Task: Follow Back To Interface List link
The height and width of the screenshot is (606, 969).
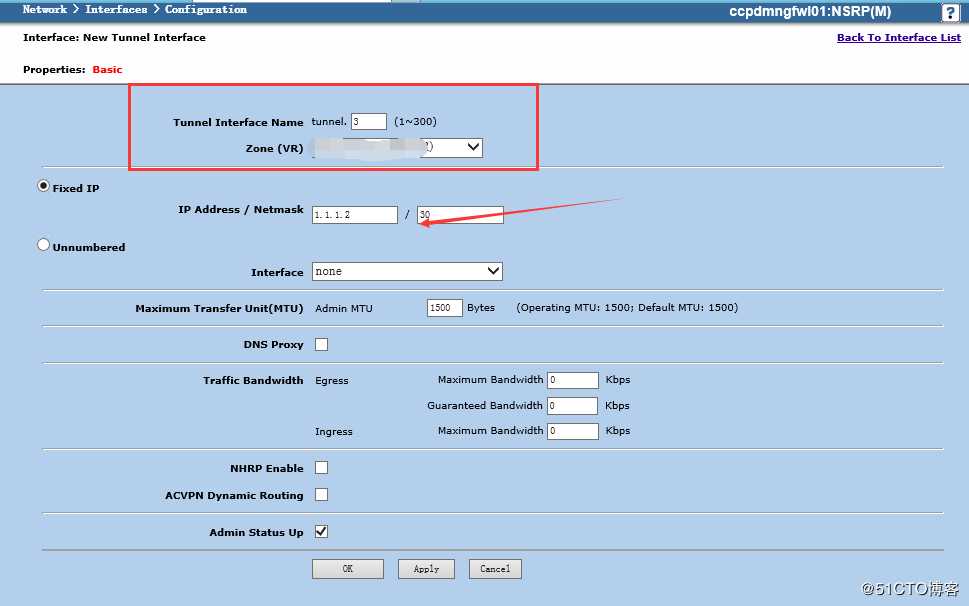Action: (899, 37)
